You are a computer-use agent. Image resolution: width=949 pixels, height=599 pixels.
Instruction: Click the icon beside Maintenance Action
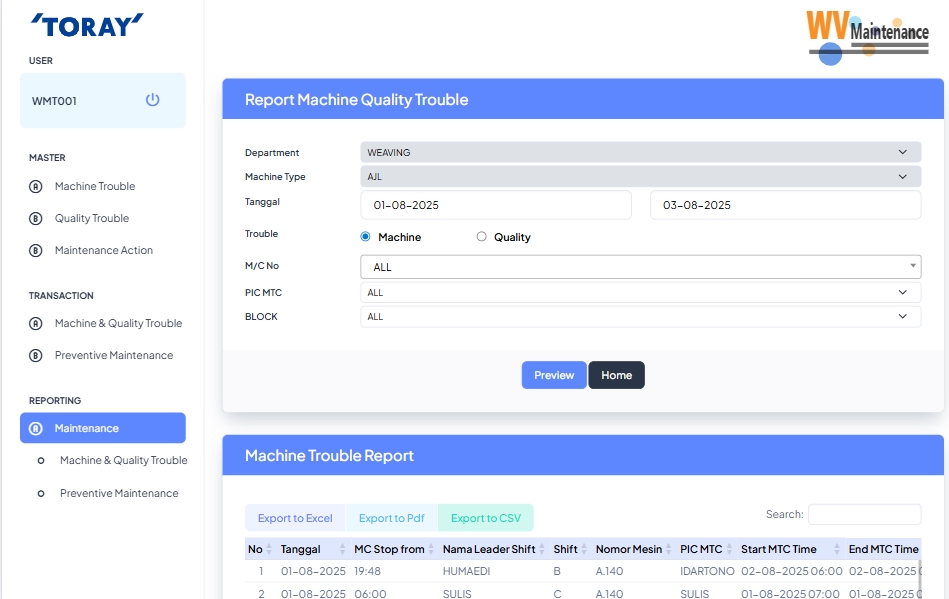[36, 250]
